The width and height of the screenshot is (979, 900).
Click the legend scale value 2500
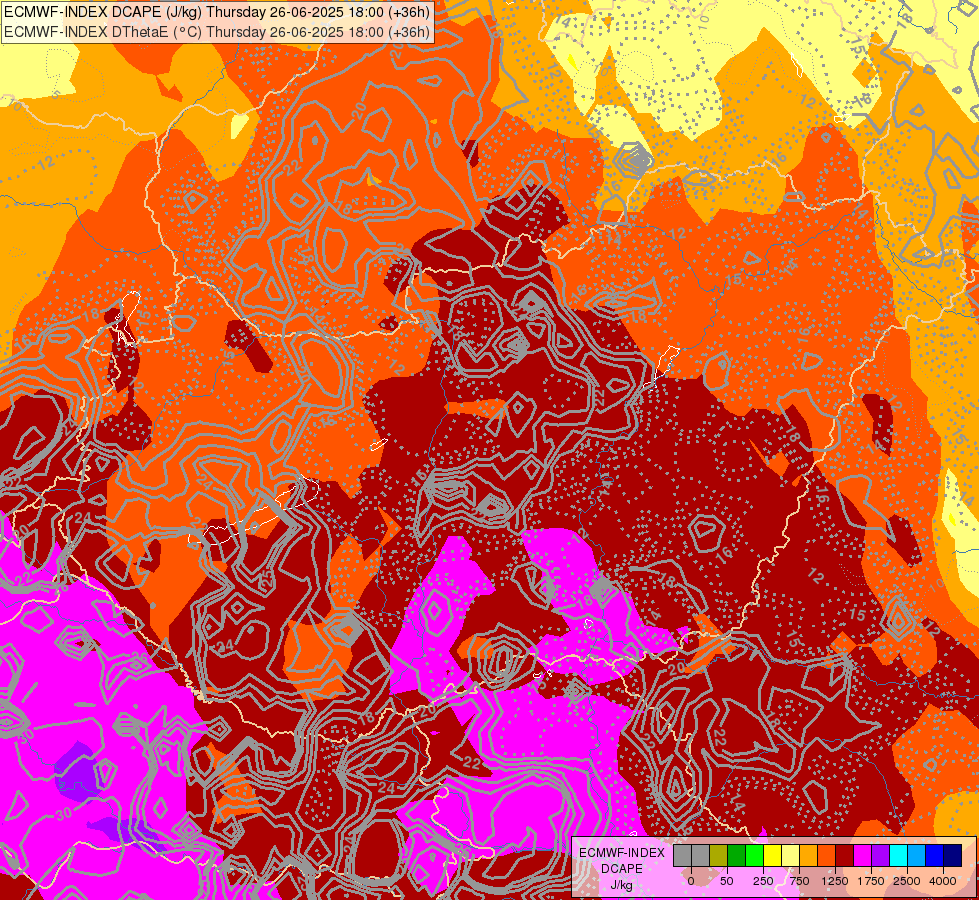(907, 881)
